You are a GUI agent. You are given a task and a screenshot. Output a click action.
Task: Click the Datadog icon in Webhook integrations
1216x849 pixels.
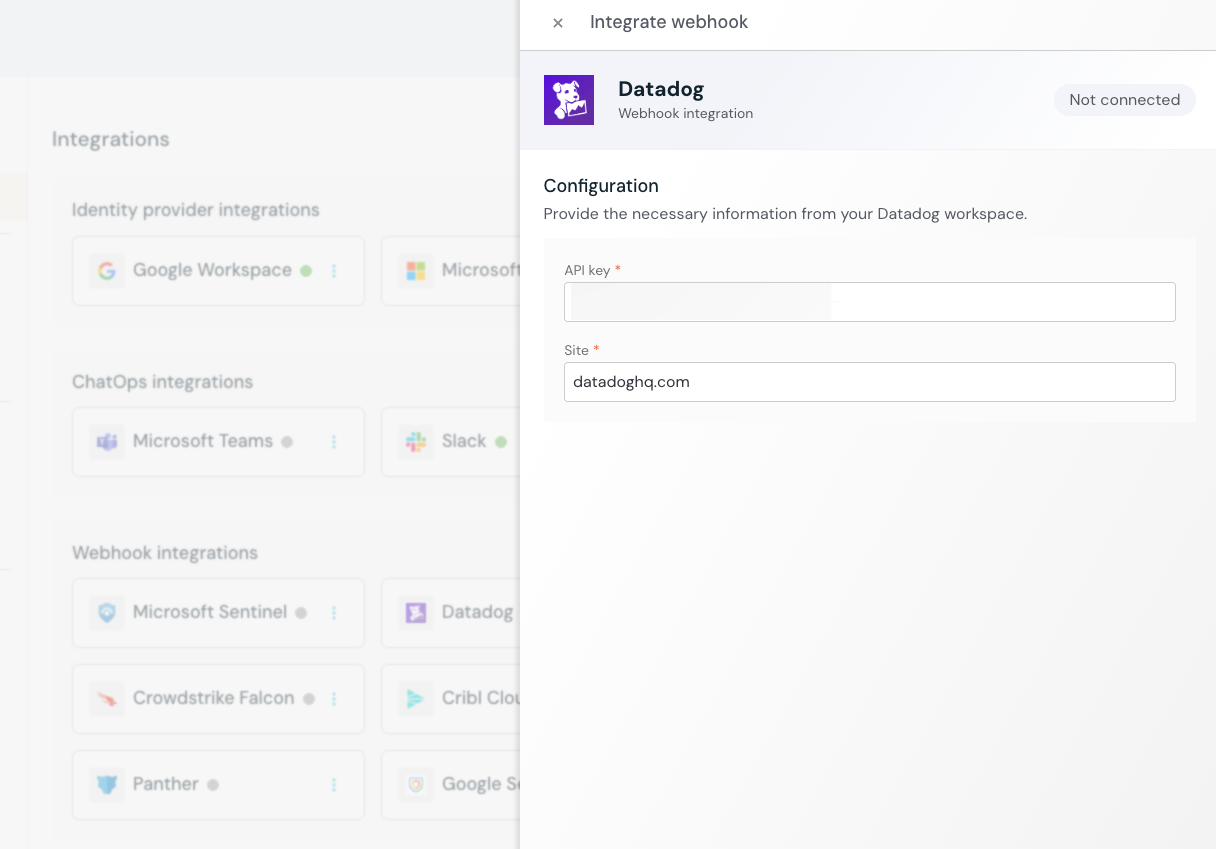[416, 613]
